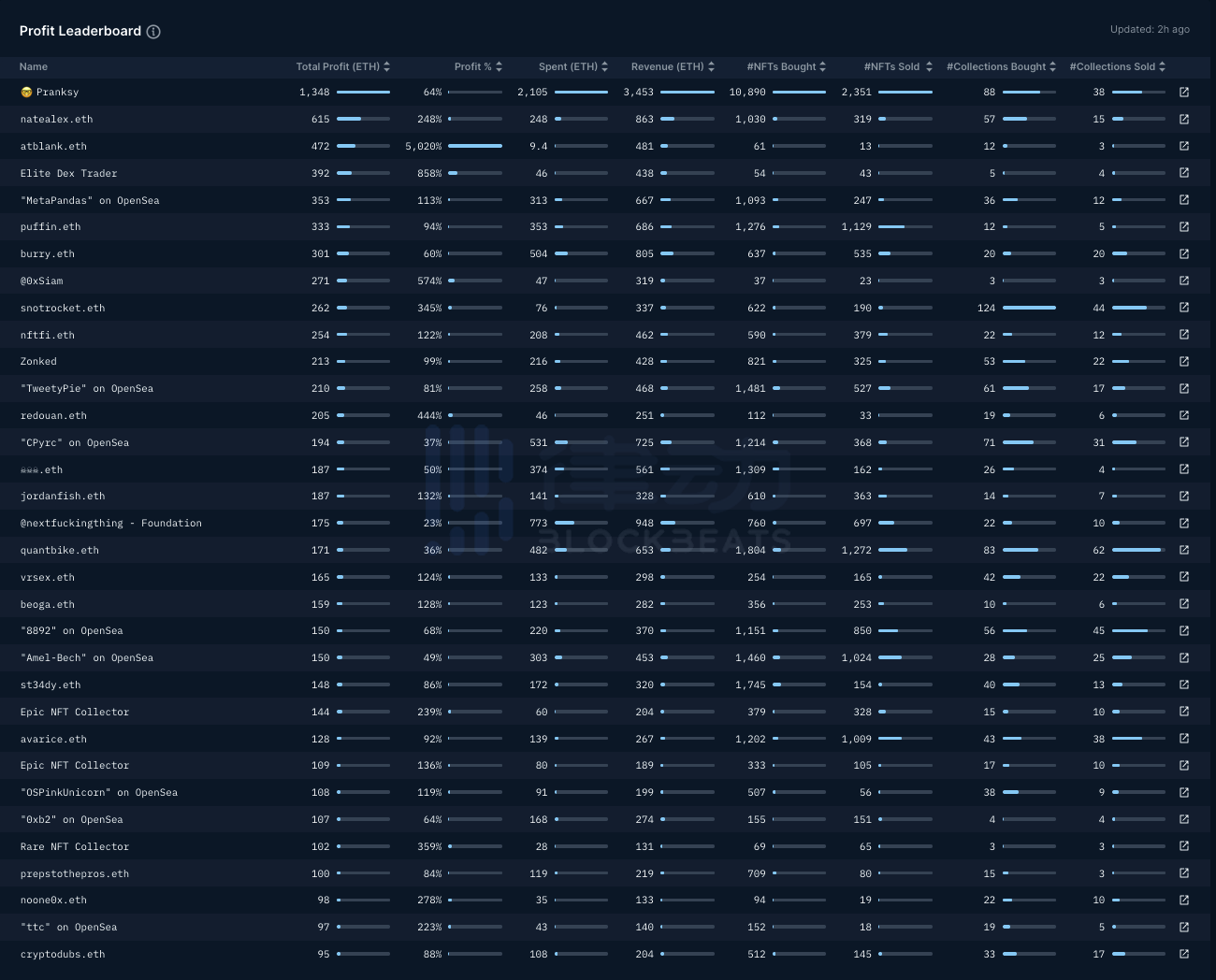Click the Name column header
The width and height of the screenshot is (1216, 980).
[x=34, y=66]
